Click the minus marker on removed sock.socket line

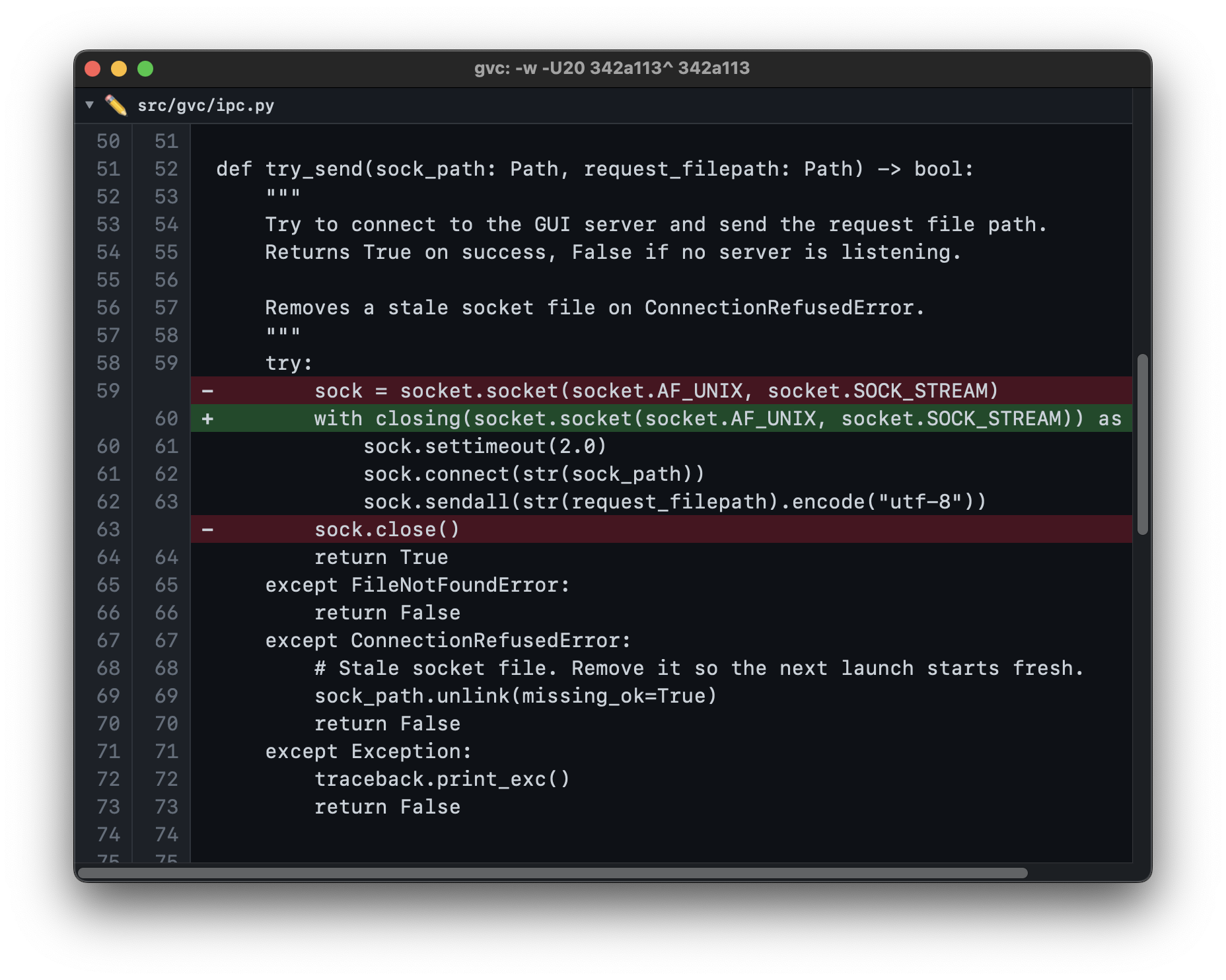click(209, 390)
